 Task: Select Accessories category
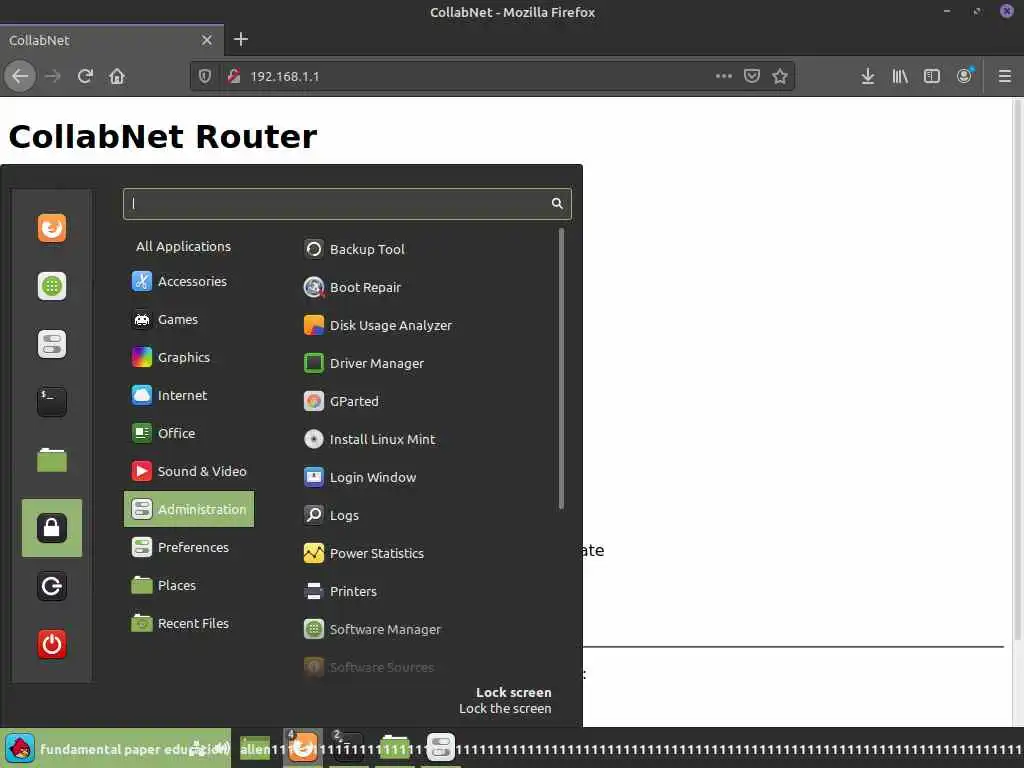coord(180,281)
